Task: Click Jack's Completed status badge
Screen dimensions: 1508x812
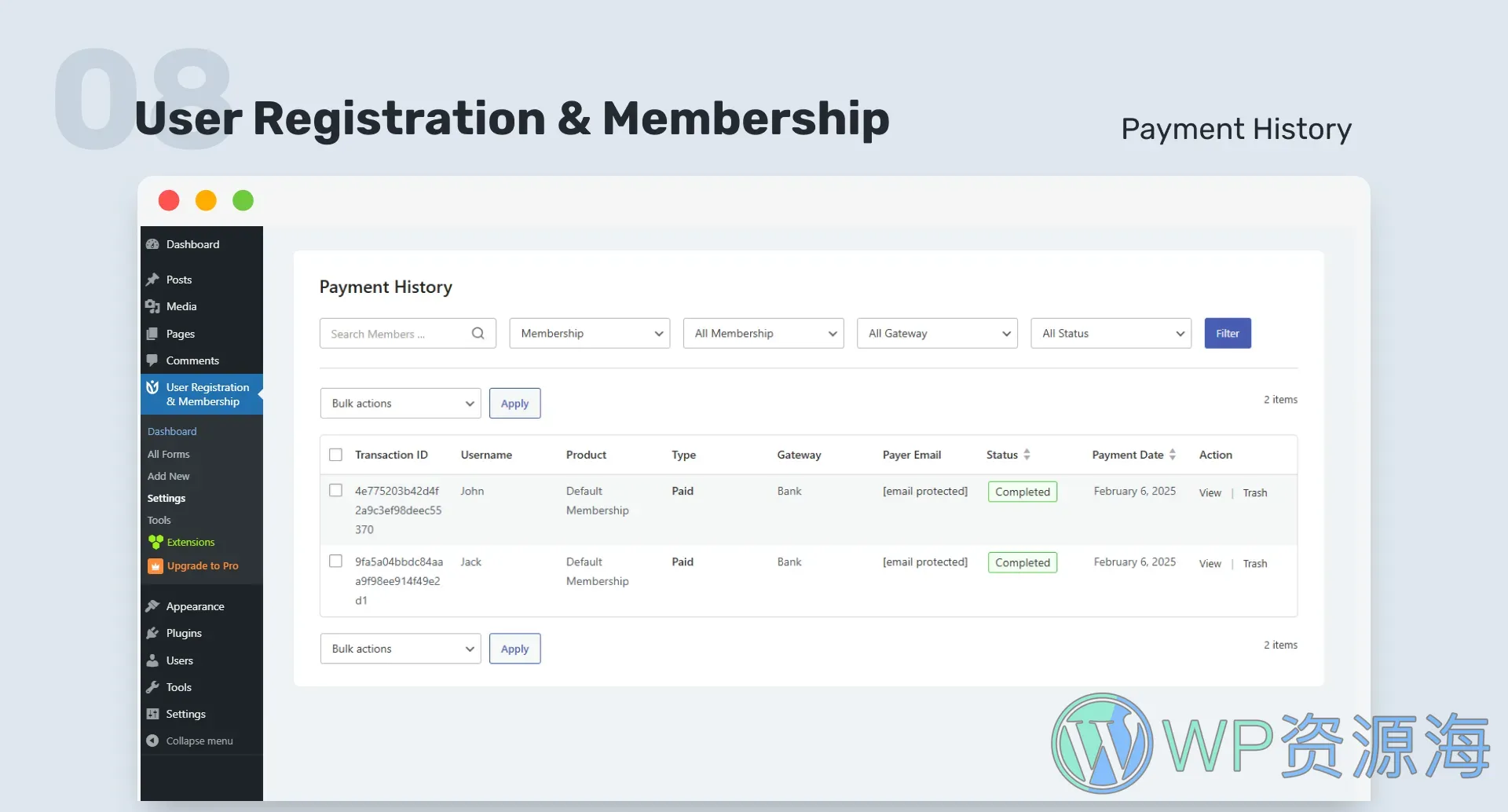Action: tap(1023, 562)
